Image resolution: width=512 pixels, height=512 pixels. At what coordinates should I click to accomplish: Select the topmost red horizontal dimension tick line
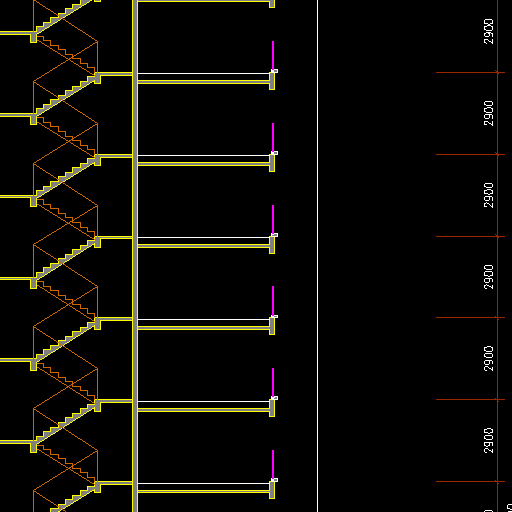[x=470, y=72]
